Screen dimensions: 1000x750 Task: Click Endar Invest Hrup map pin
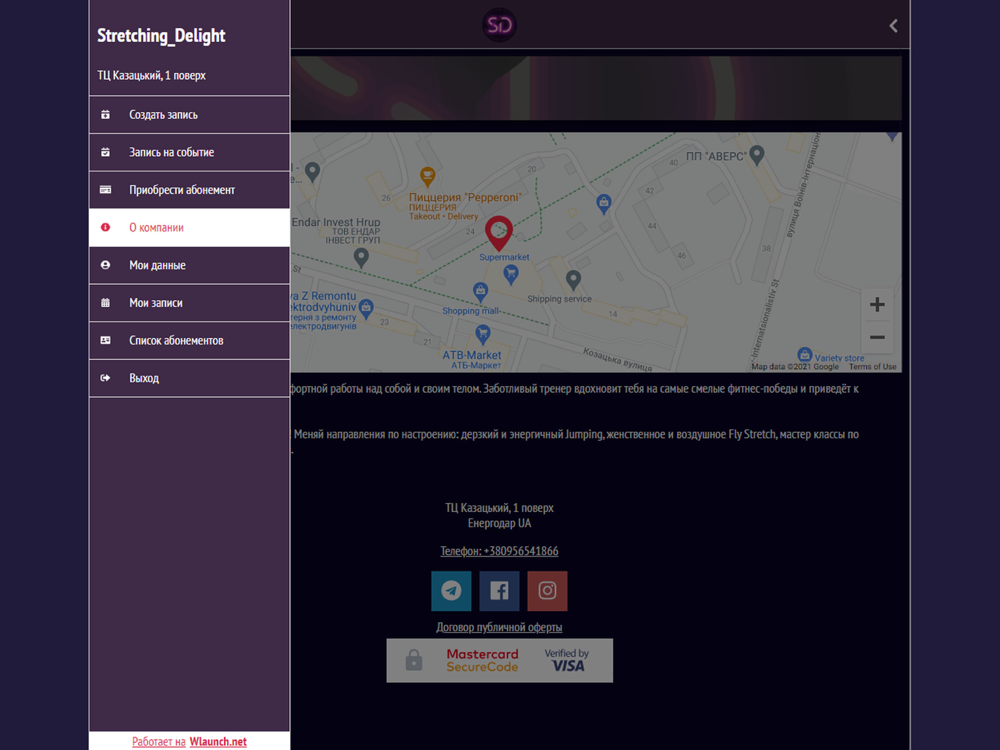click(x=361, y=257)
